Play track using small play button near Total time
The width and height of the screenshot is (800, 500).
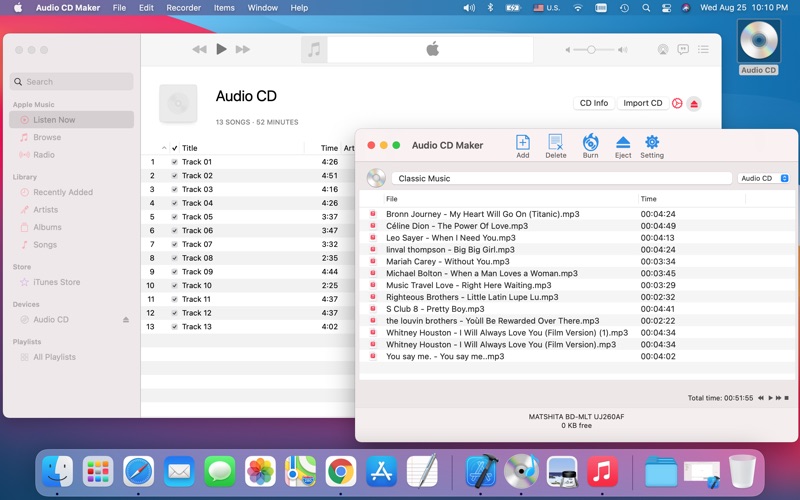[x=770, y=397]
